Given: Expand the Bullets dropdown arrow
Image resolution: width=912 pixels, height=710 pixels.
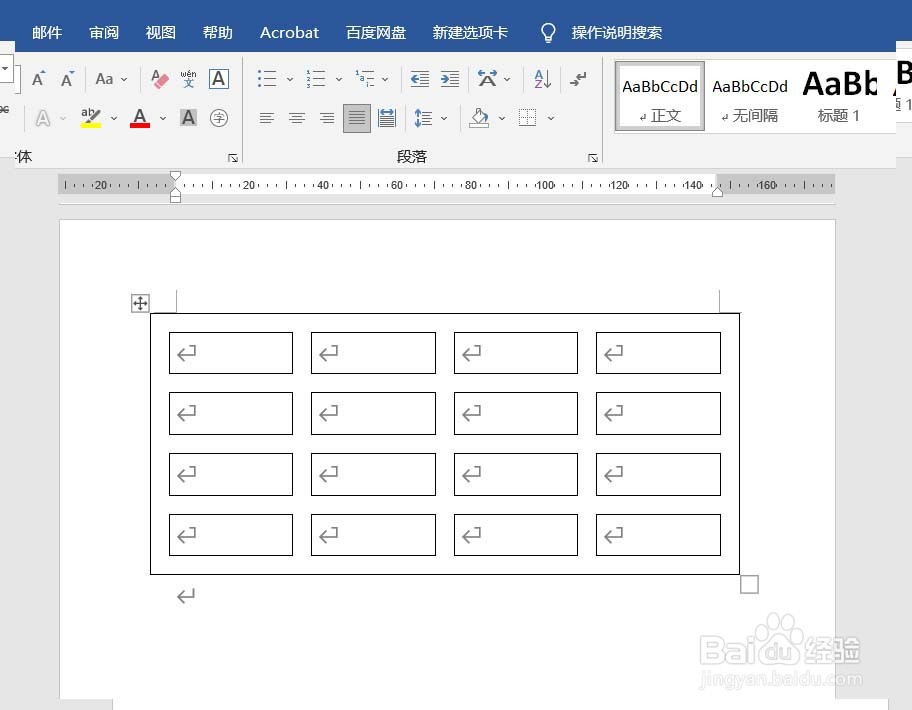Looking at the screenshot, I should 290,79.
